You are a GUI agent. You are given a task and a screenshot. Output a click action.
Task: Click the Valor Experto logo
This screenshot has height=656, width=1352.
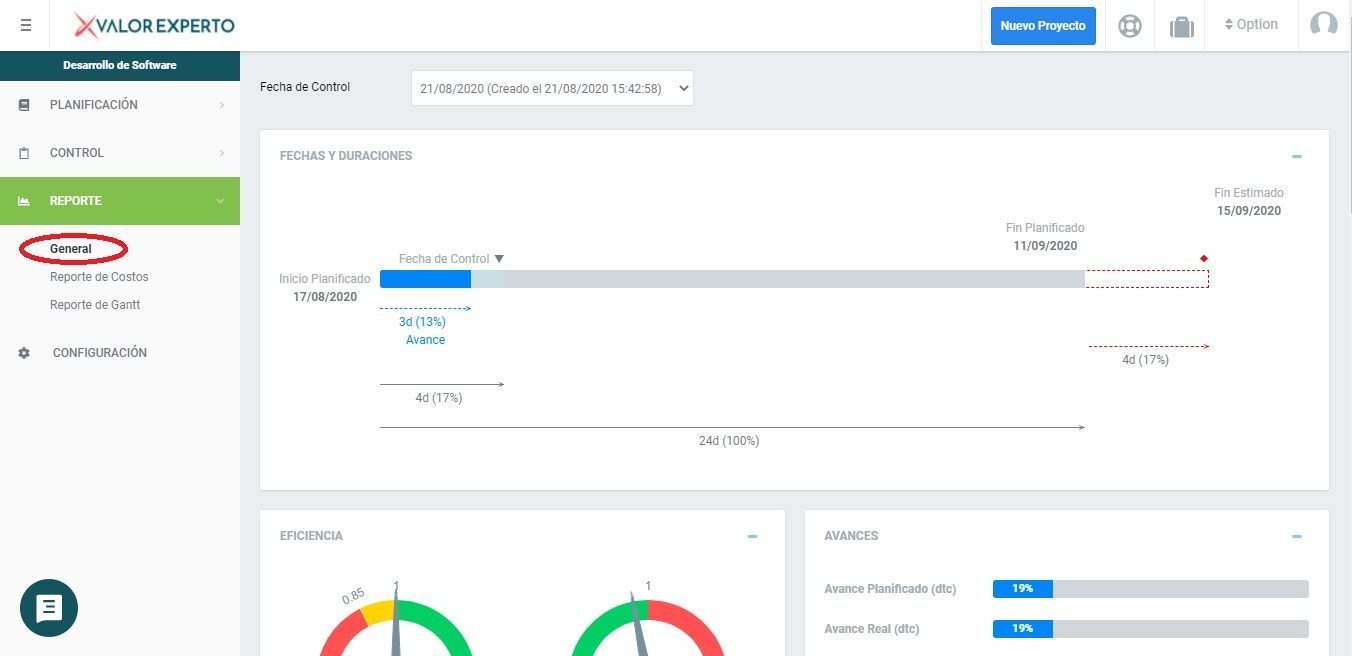click(x=155, y=25)
